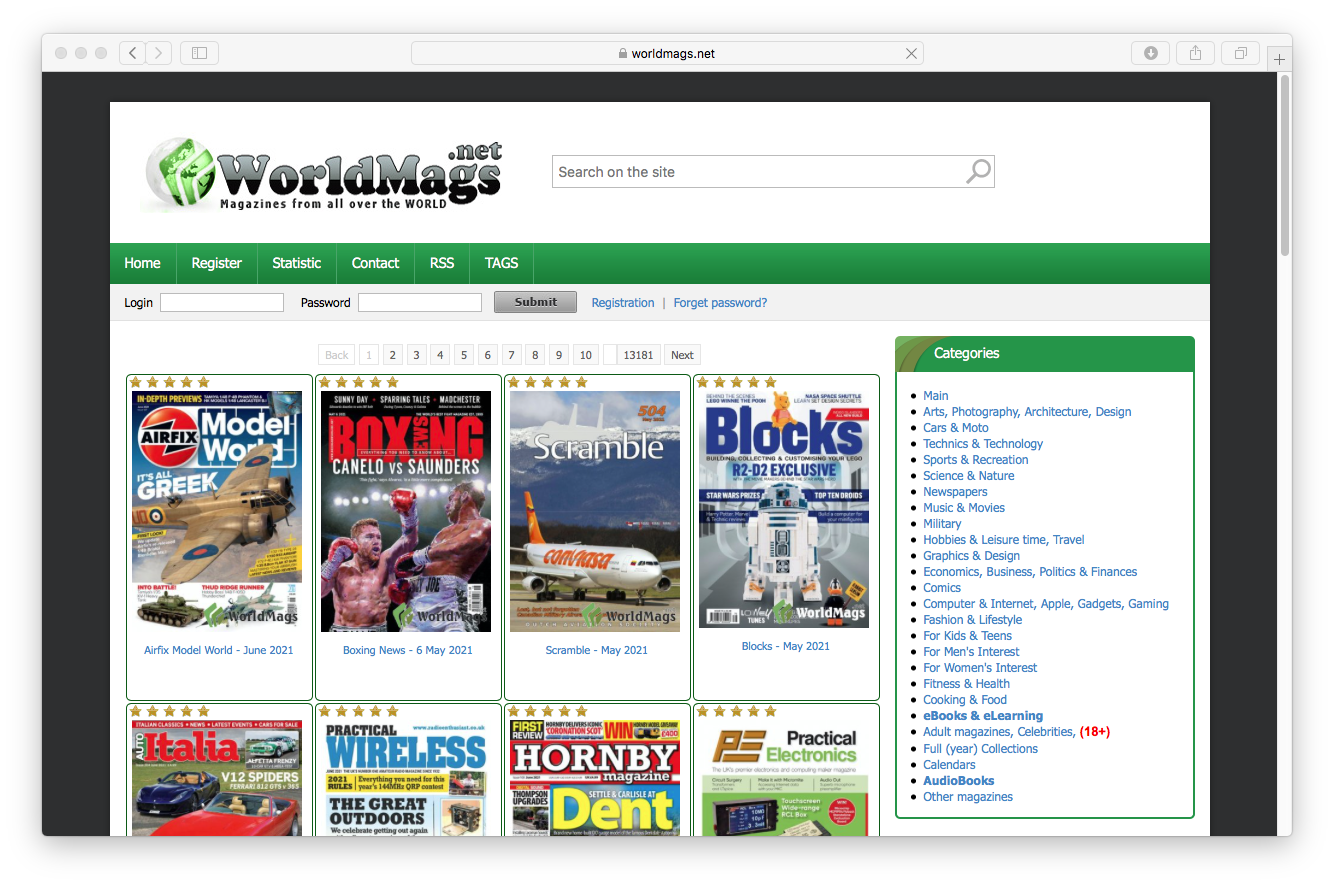Image resolution: width=1334 pixels, height=886 pixels.
Task: Click the Blocks - May 2021 title
Action: click(786, 646)
